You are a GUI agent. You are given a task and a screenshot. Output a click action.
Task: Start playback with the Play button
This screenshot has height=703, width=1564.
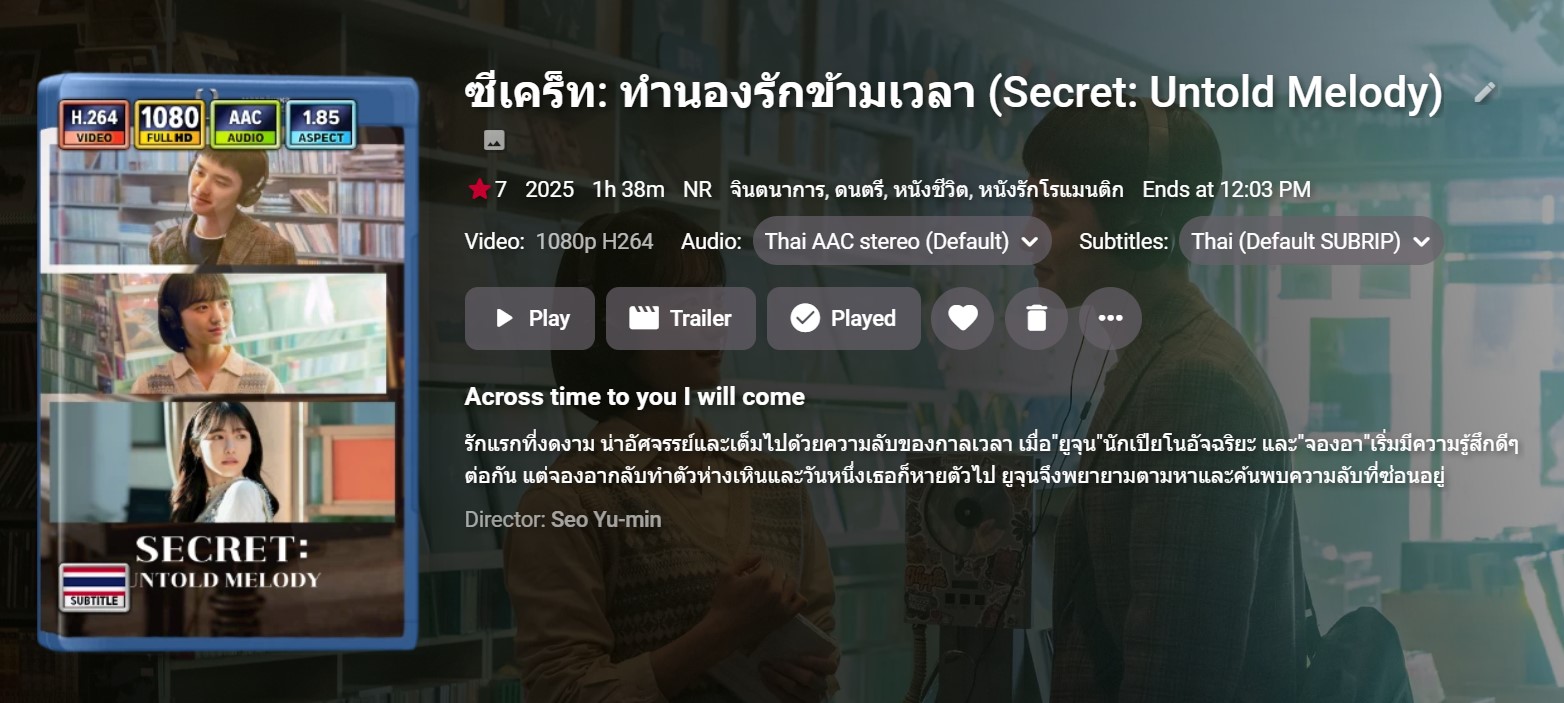coord(530,318)
